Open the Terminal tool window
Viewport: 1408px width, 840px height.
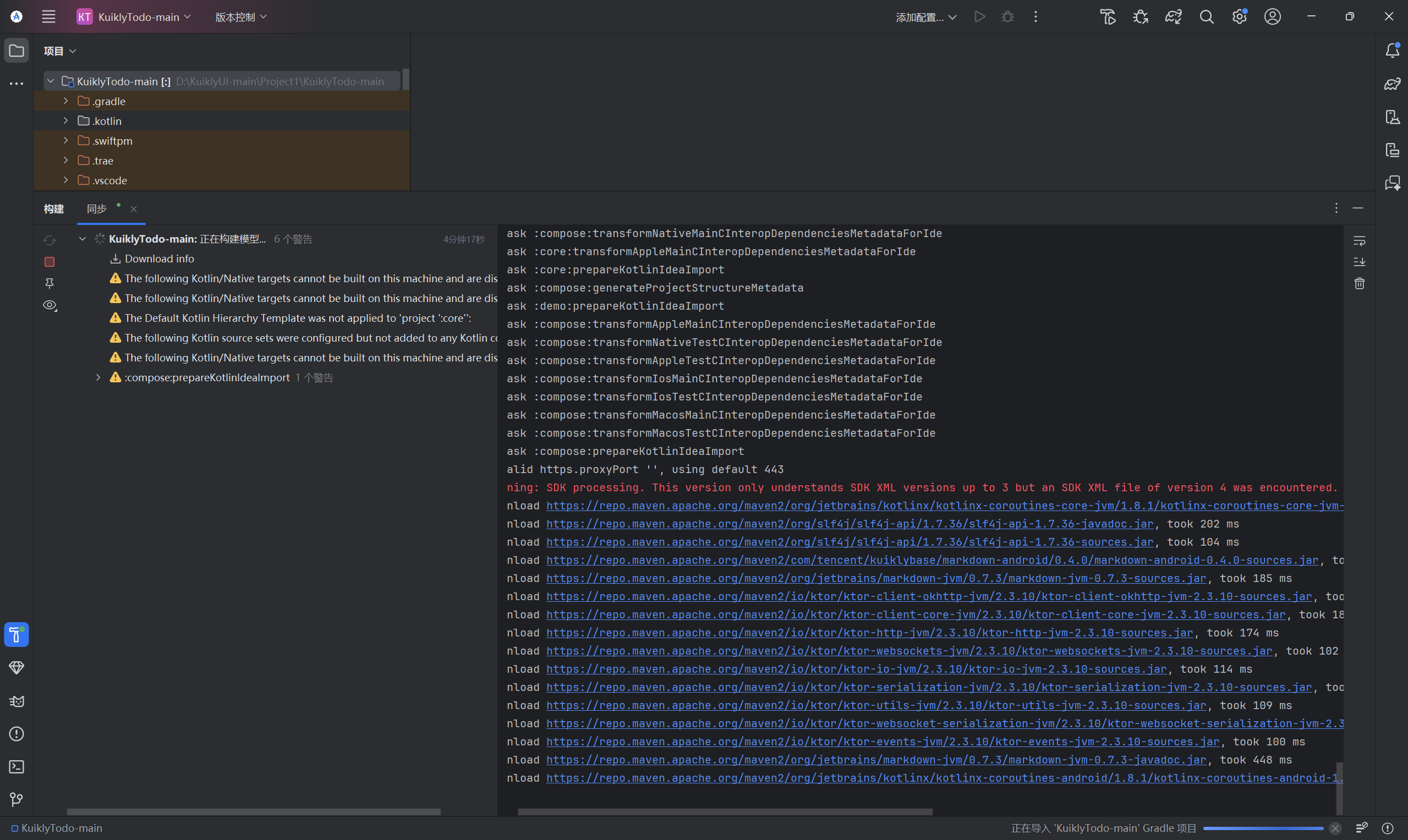pyautogui.click(x=17, y=766)
